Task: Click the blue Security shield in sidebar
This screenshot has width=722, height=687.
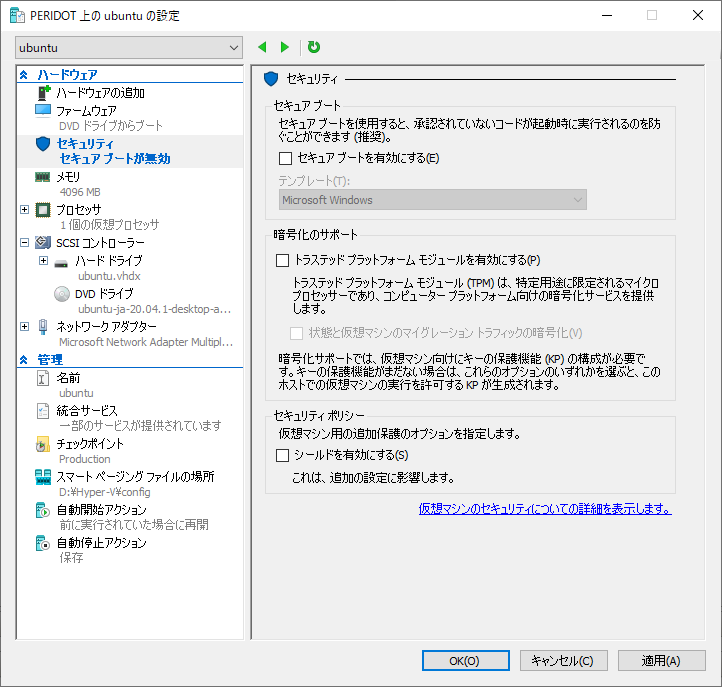Action: tap(43, 144)
